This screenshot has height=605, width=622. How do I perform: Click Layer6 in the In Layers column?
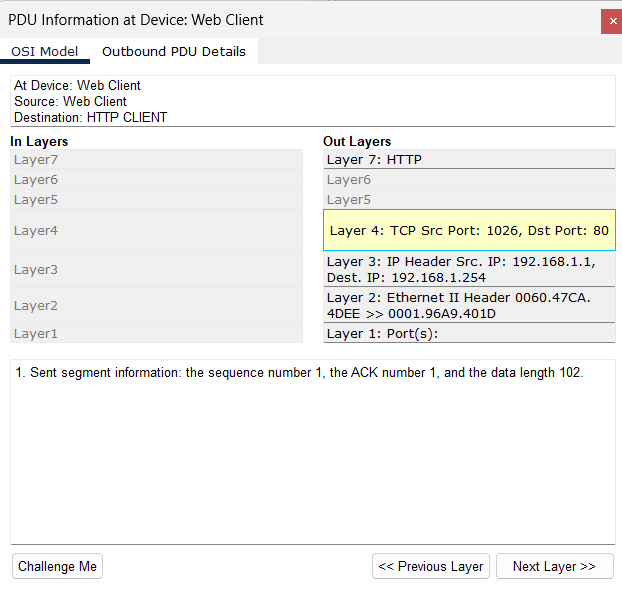pos(156,180)
